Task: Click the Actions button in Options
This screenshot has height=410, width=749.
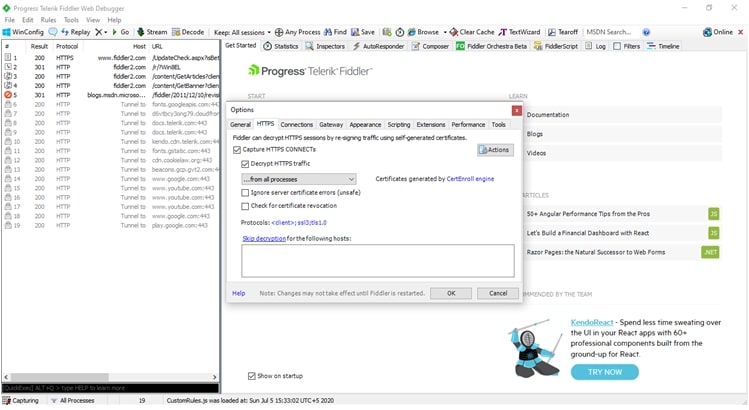Action: 495,150
